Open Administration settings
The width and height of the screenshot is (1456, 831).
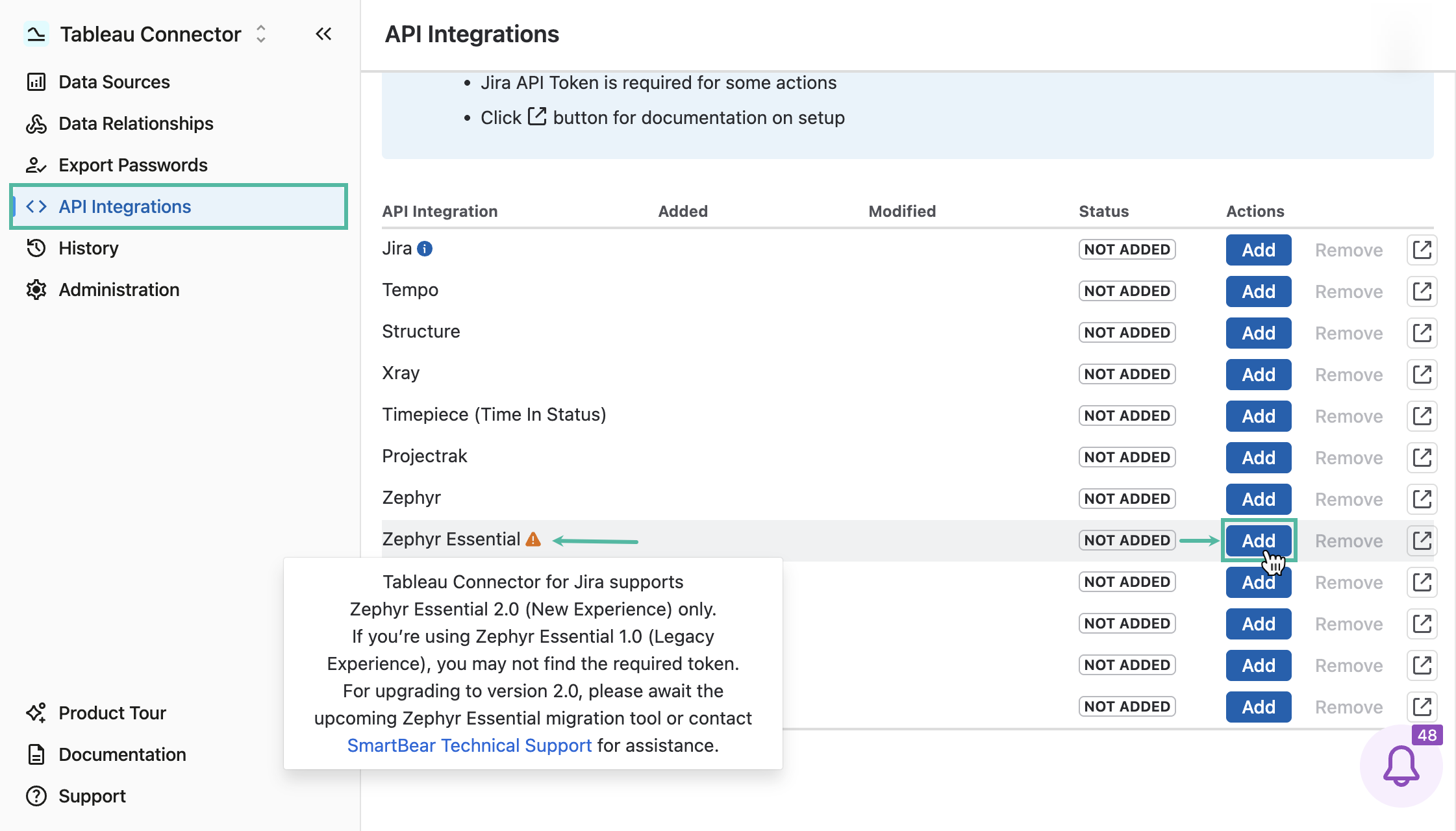coord(179,290)
